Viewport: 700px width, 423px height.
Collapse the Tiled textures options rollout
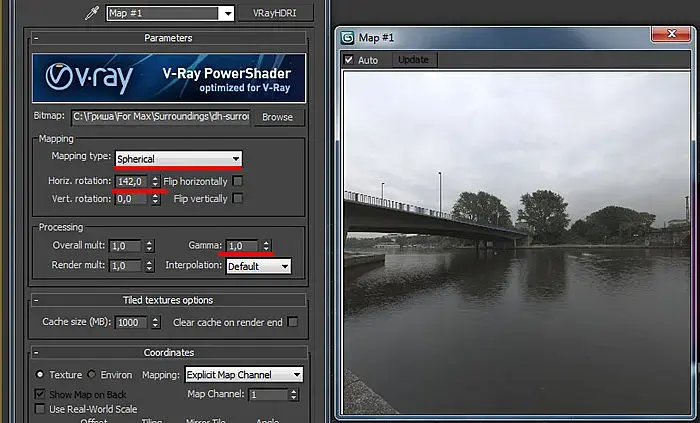coord(36,300)
